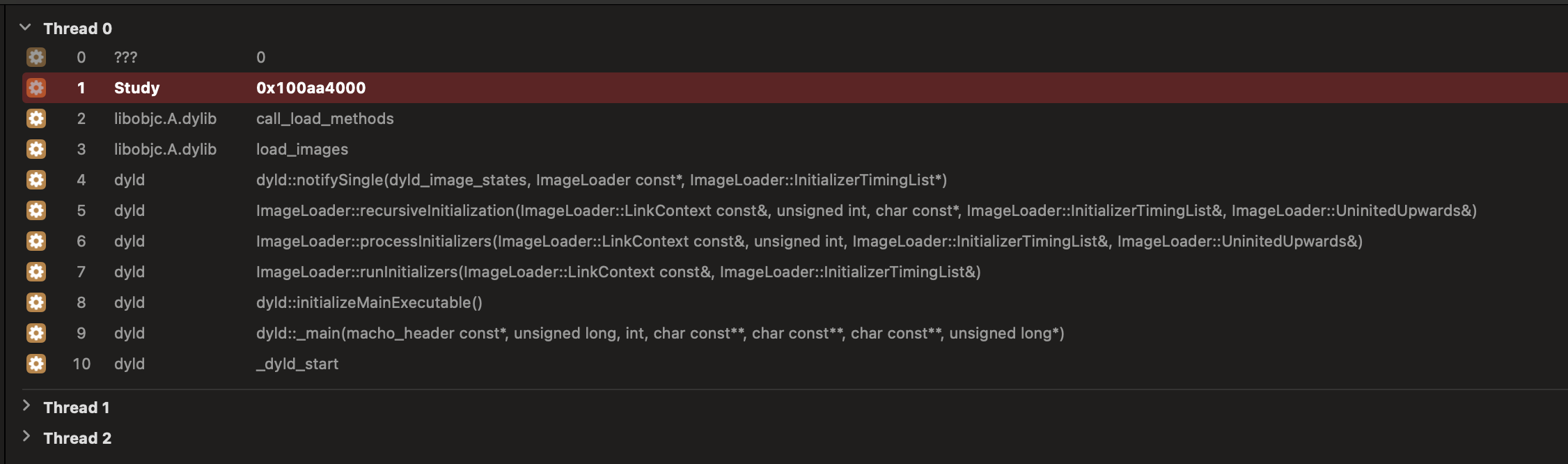Select the Thread 0 header label
The width and height of the screenshot is (1568, 464).
(77, 29)
